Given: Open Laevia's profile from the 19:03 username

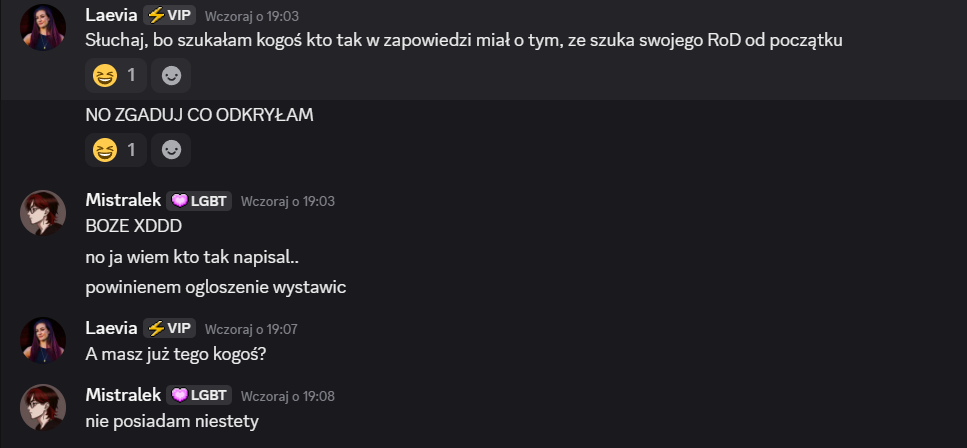Looking at the screenshot, I should click(x=113, y=15).
